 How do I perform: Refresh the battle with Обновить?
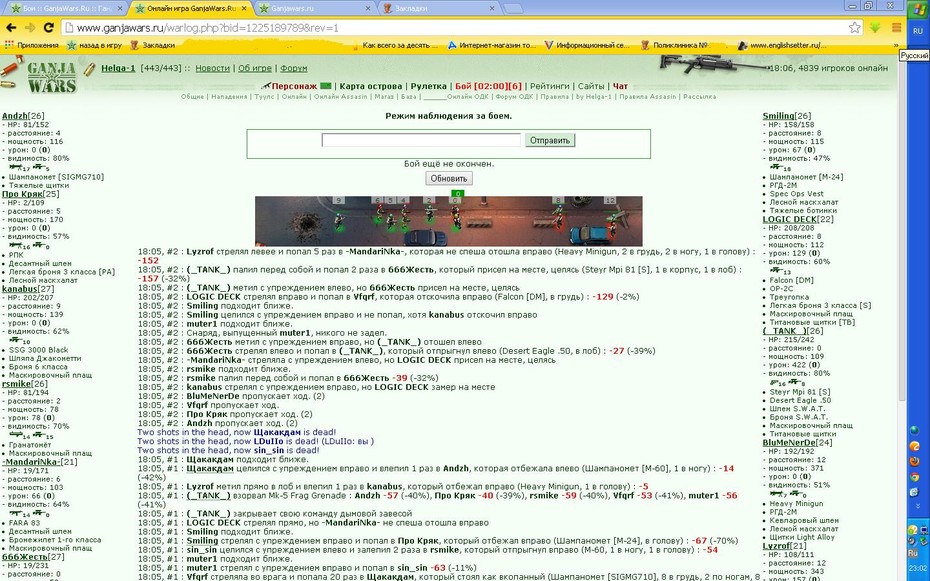coord(448,178)
